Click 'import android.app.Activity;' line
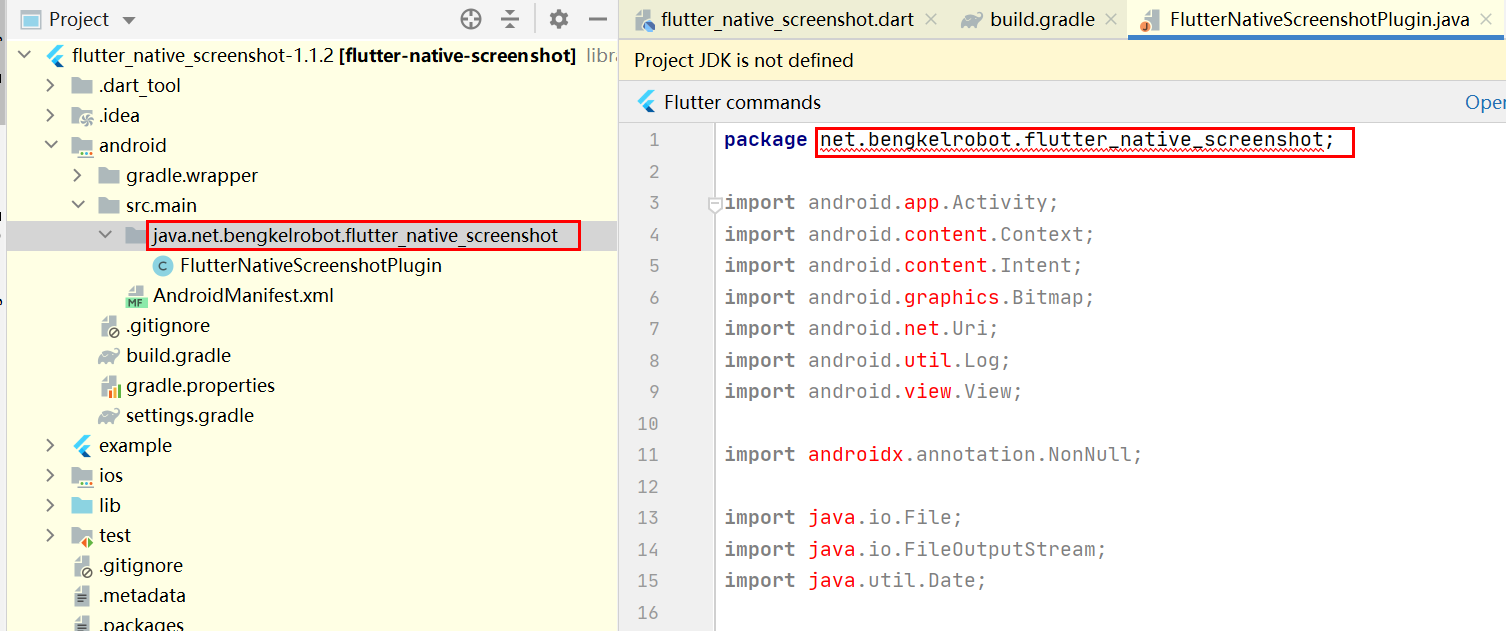The width and height of the screenshot is (1506, 631). pyautogui.click(x=891, y=203)
